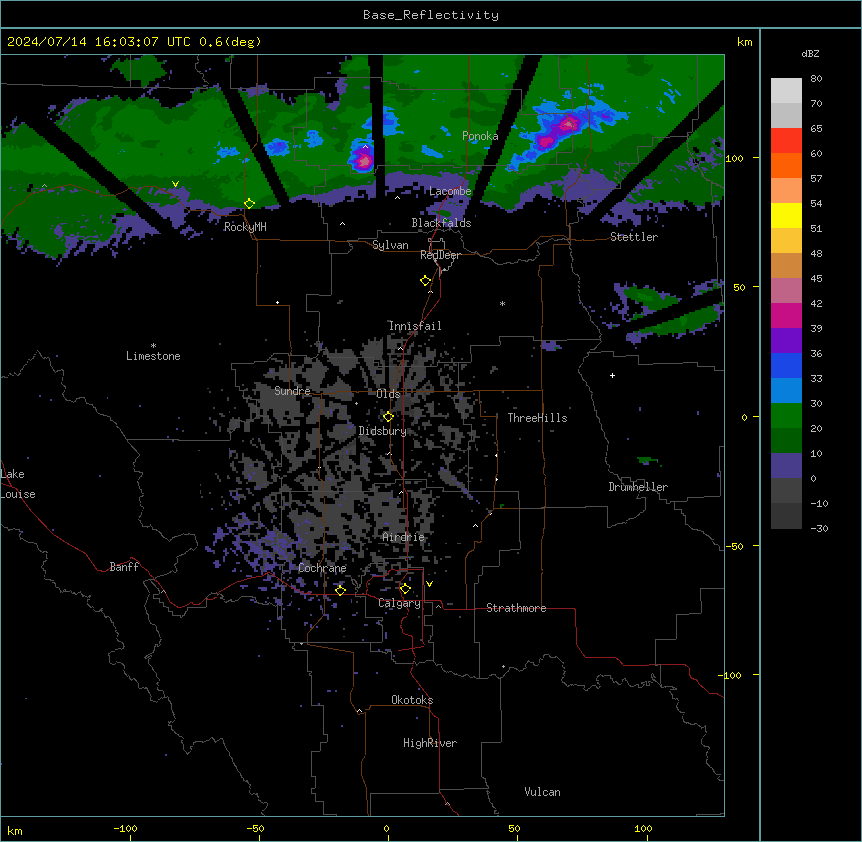Click the Limestone label
Screen dimensions: 862x842
(x=153, y=356)
